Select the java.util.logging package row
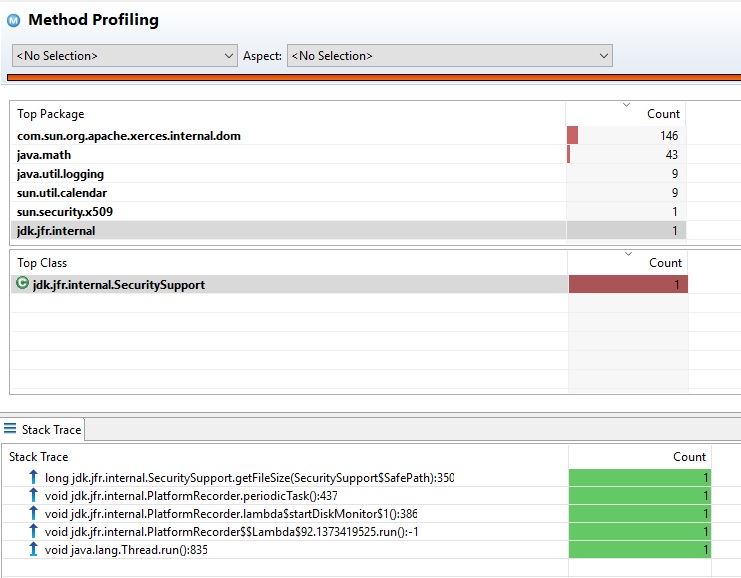The width and height of the screenshot is (741, 578). 60,174
